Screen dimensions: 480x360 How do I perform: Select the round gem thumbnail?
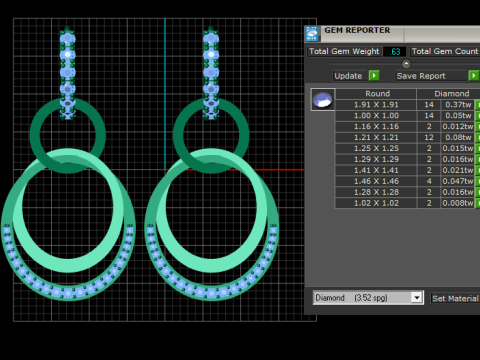pos(323,99)
